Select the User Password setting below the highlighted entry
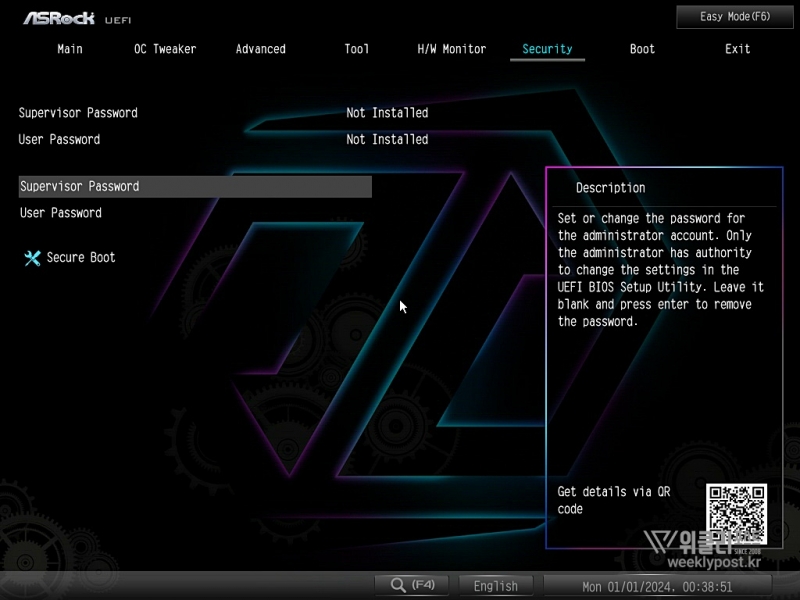 pyautogui.click(x=61, y=213)
